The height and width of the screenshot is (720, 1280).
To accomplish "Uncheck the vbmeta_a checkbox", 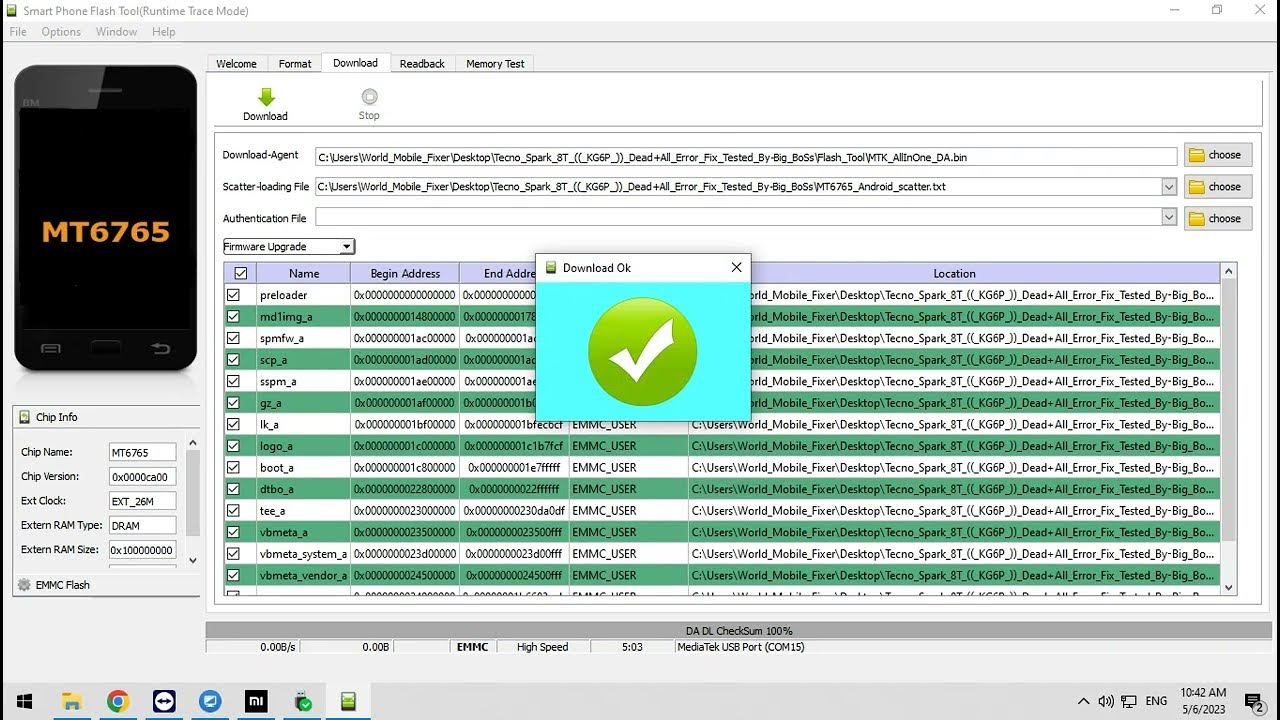I will [233, 532].
